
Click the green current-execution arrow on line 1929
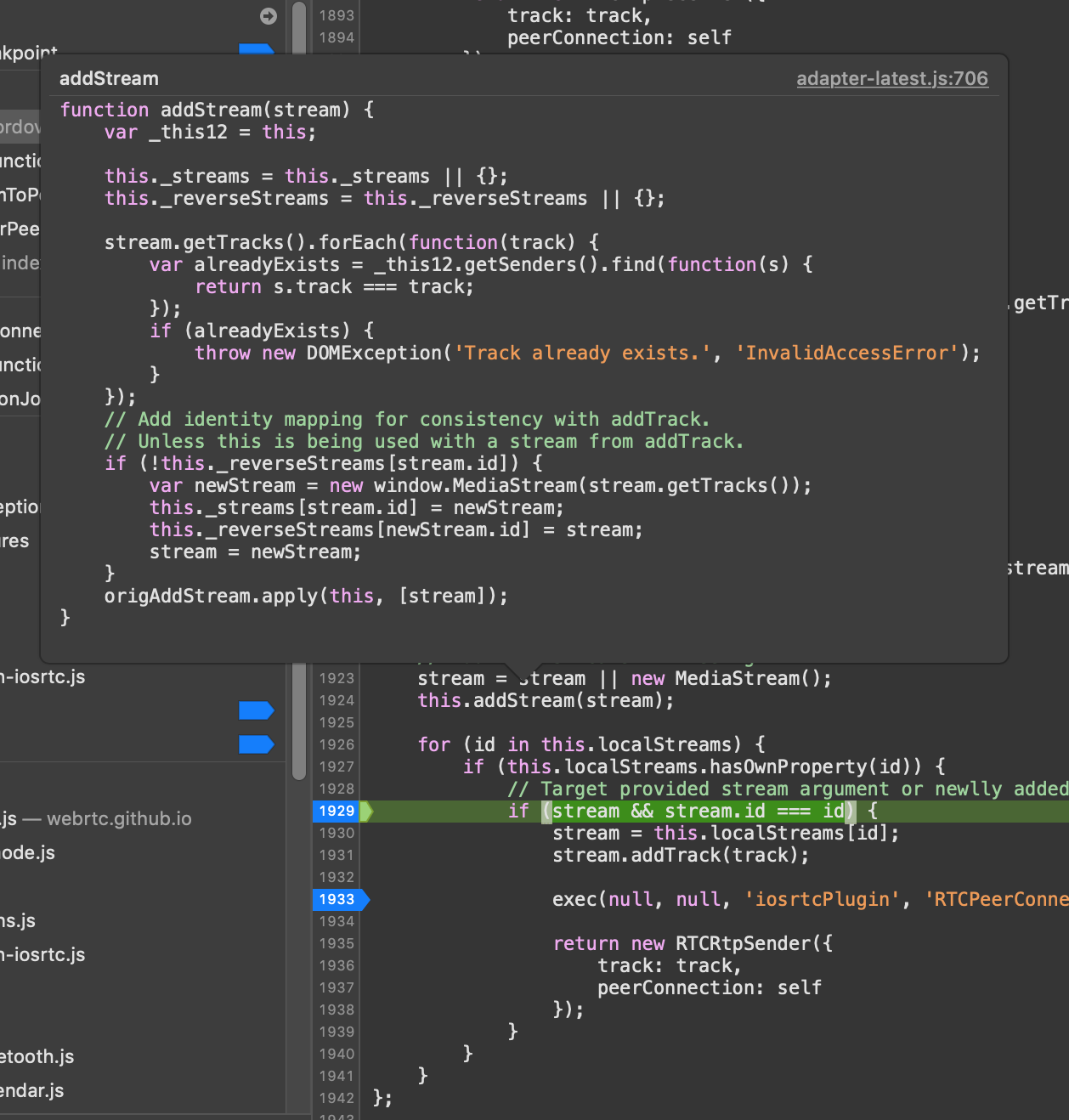click(x=367, y=811)
